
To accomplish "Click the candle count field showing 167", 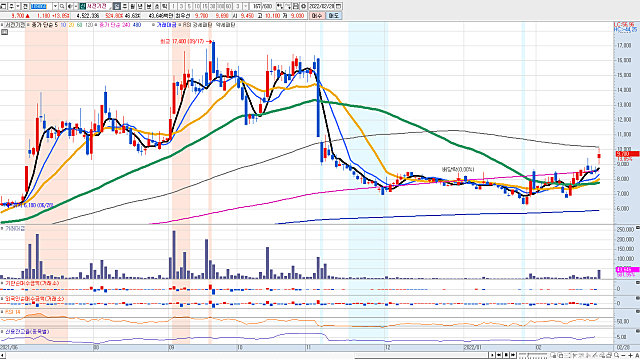I will point(256,6).
